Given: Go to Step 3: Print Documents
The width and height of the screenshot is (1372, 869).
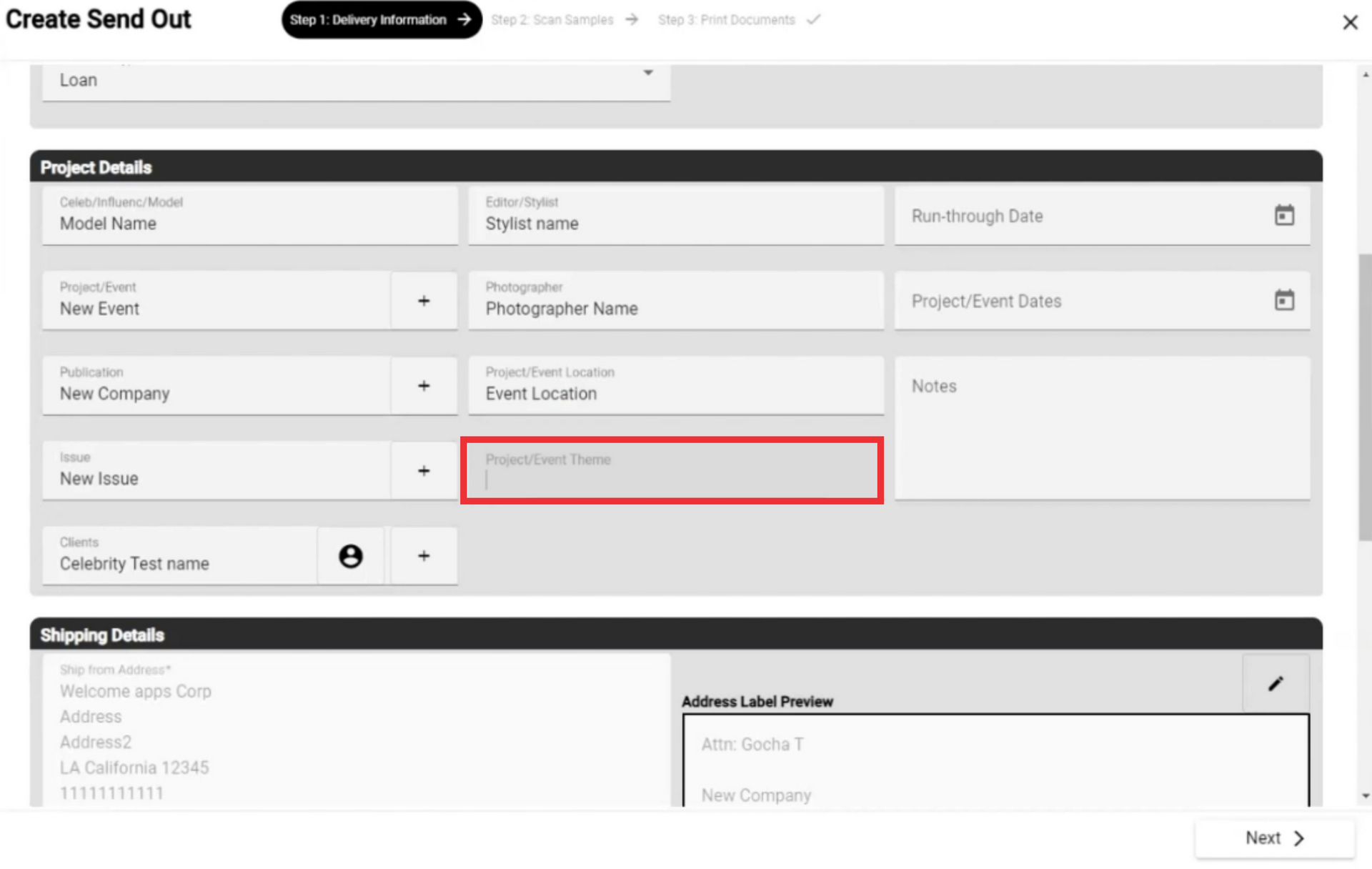Looking at the screenshot, I should pyautogui.click(x=739, y=20).
